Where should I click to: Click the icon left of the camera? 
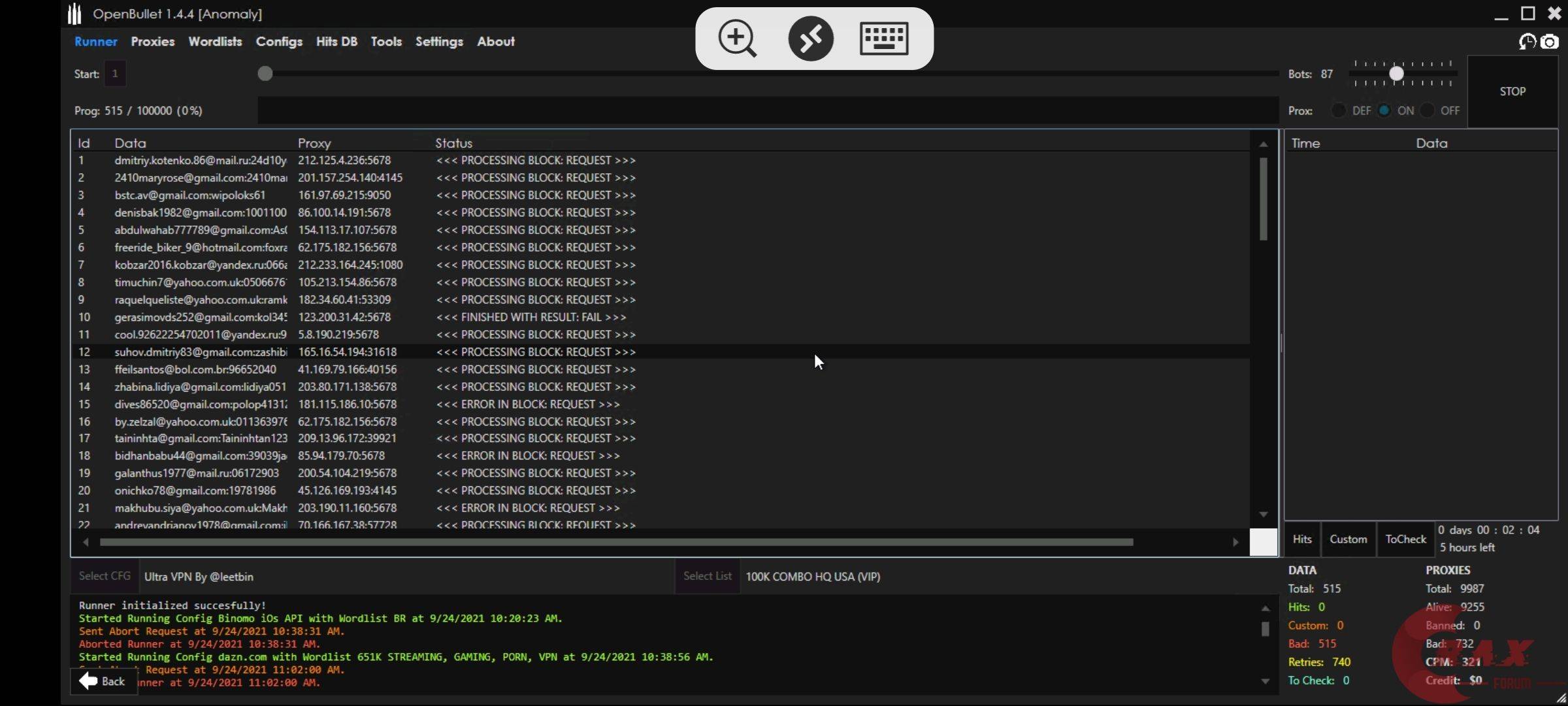(1527, 42)
